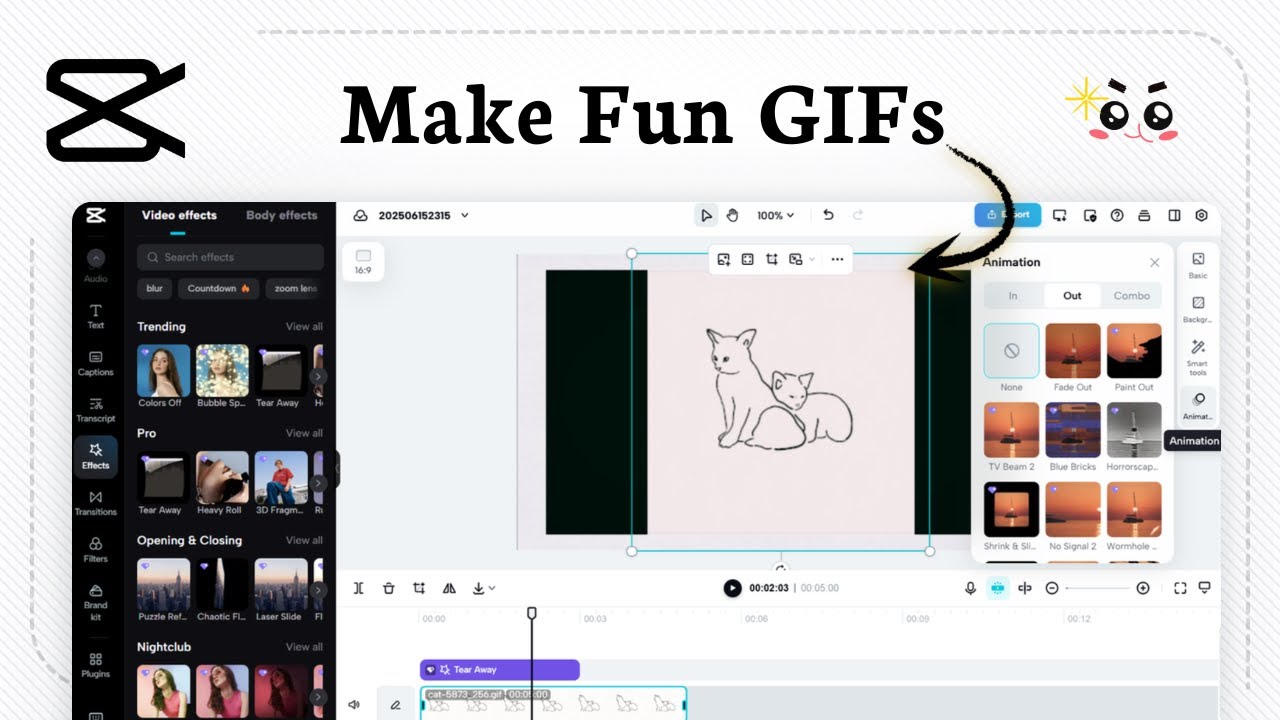Mute the GIF track with the speaker icon
The image size is (1280, 720).
[354, 705]
